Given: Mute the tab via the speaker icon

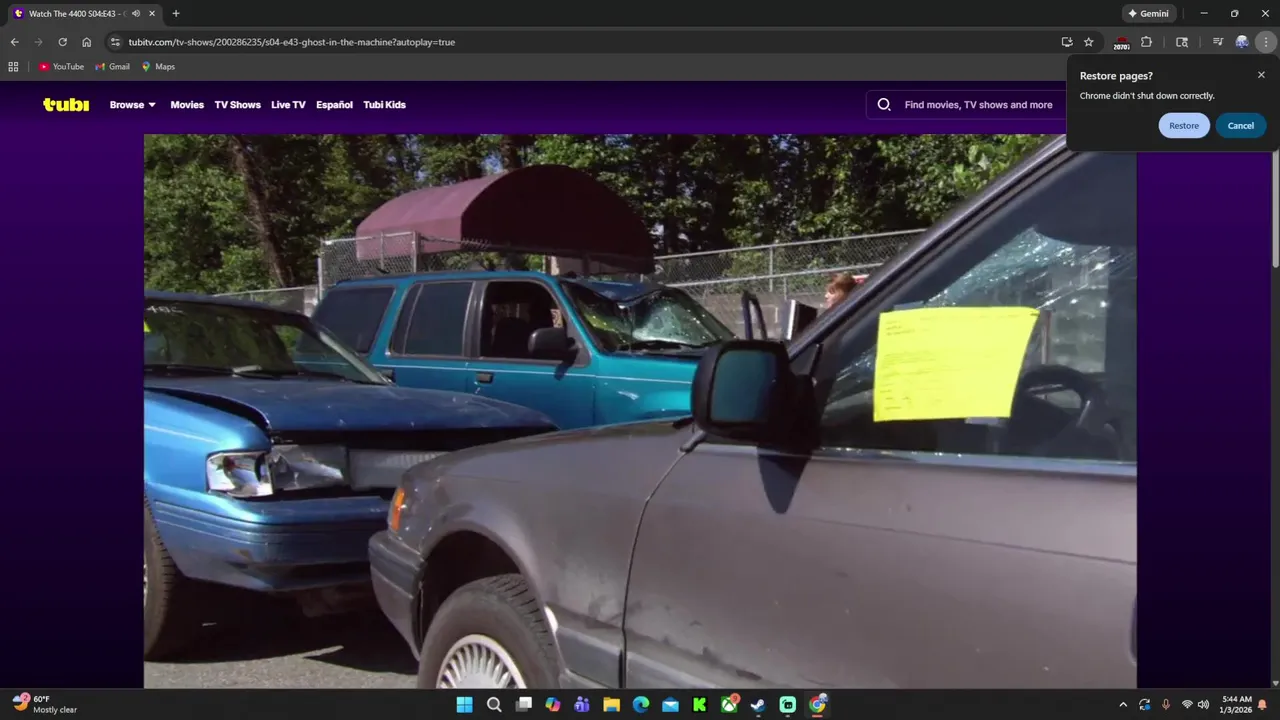Looking at the screenshot, I should coord(135,14).
